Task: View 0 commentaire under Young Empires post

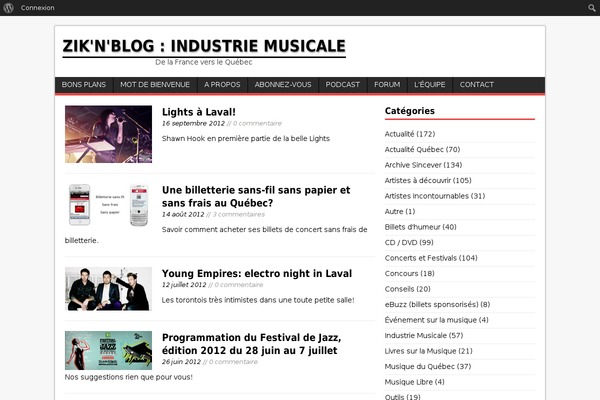Action: [239, 285]
